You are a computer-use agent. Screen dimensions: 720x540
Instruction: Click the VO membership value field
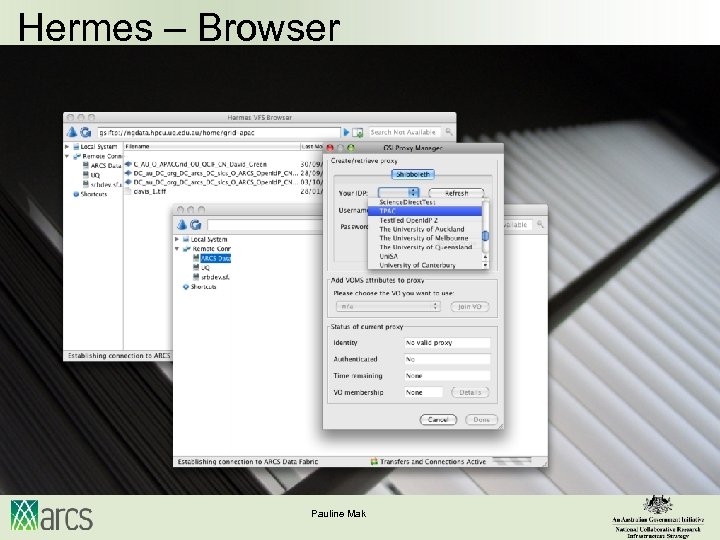tap(423, 392)
